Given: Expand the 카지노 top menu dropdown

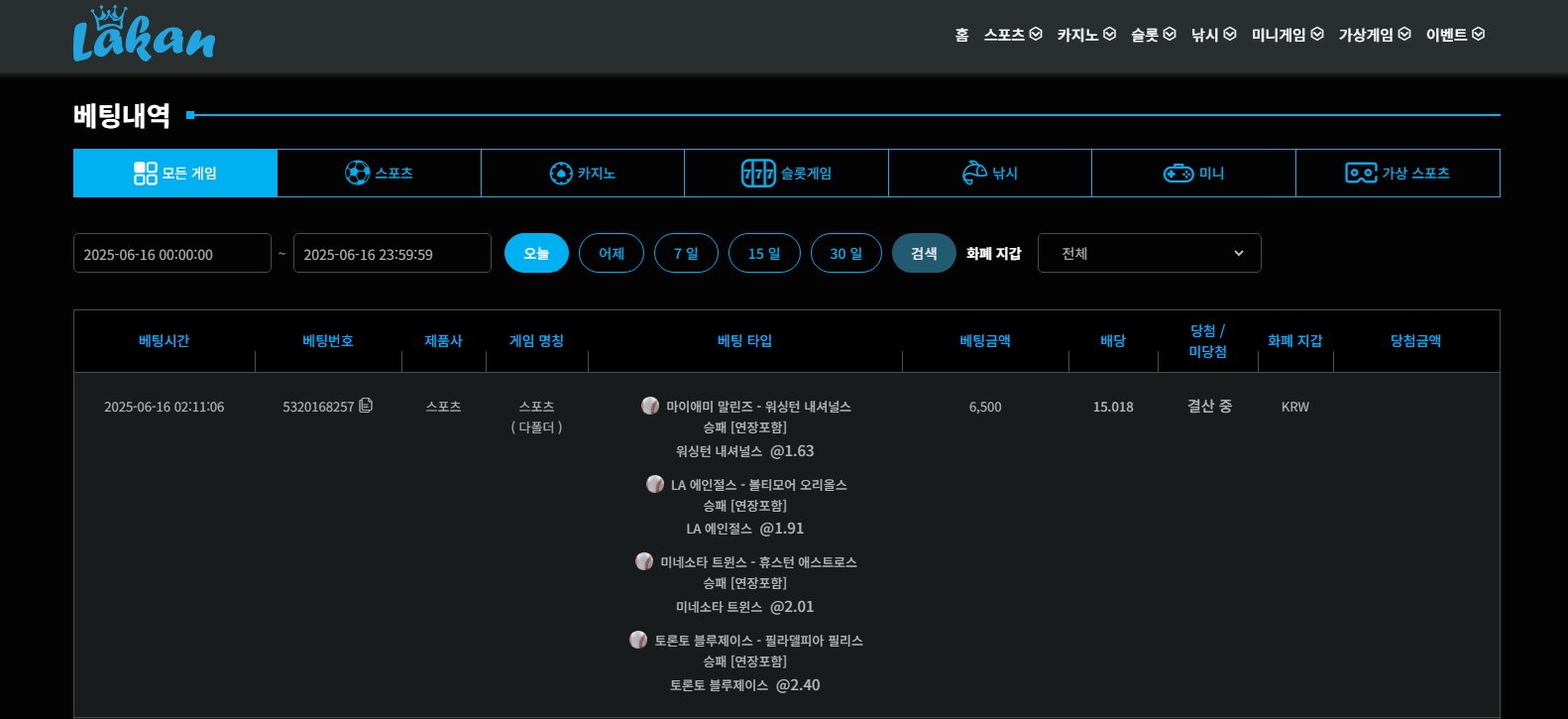Looking at the screenshot, I should click(x=1086, y=35).
